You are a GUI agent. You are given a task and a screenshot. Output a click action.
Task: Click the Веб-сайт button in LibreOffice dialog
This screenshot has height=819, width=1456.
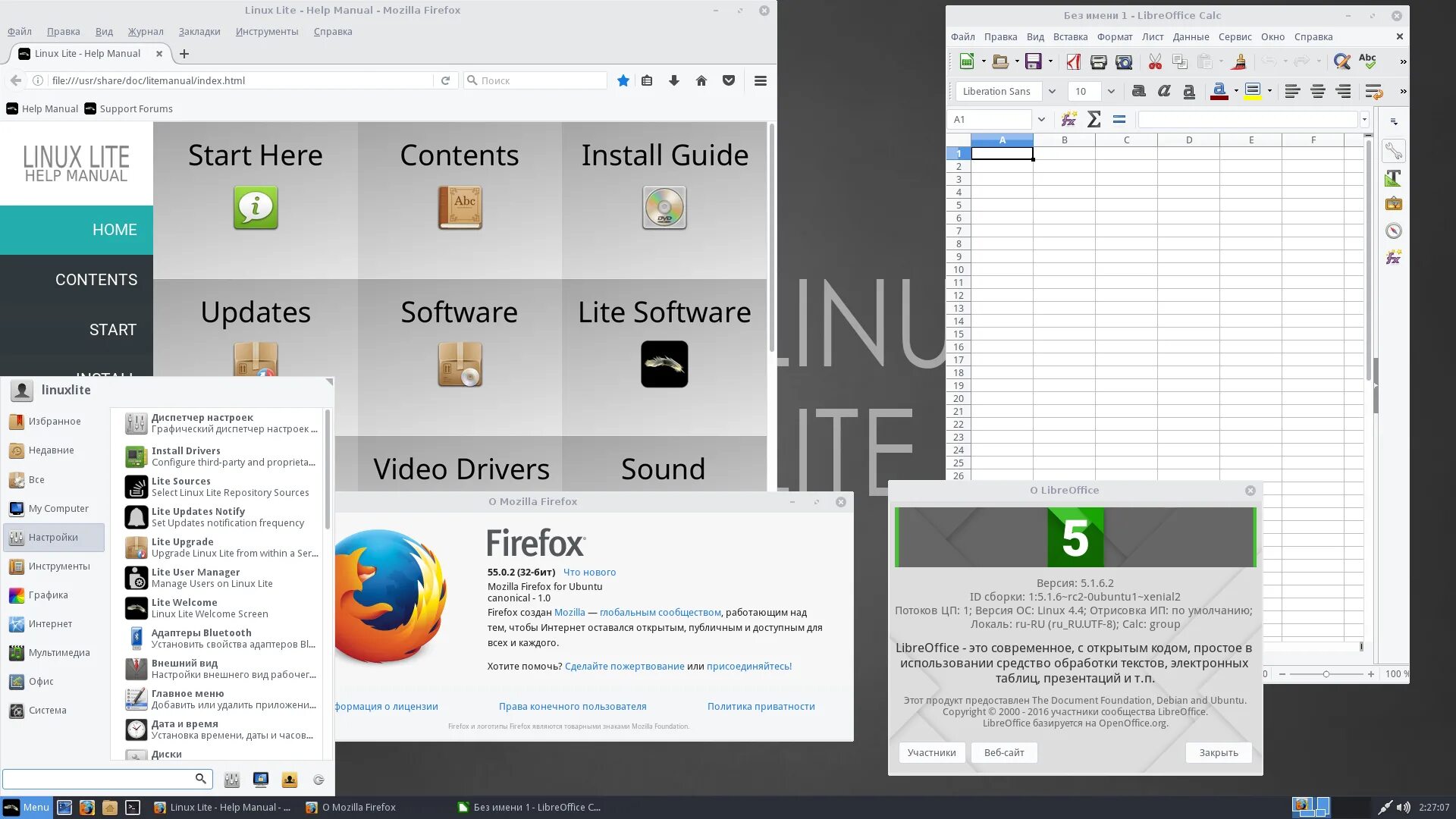pos(1003,752)
